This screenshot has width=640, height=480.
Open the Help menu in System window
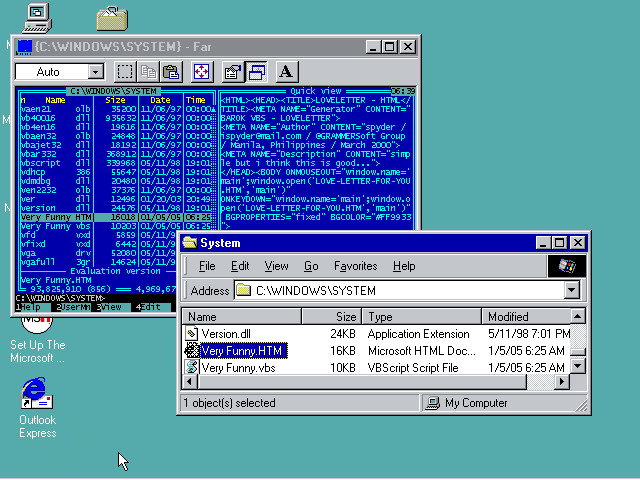pyautogui.click(x=404, y=266)
